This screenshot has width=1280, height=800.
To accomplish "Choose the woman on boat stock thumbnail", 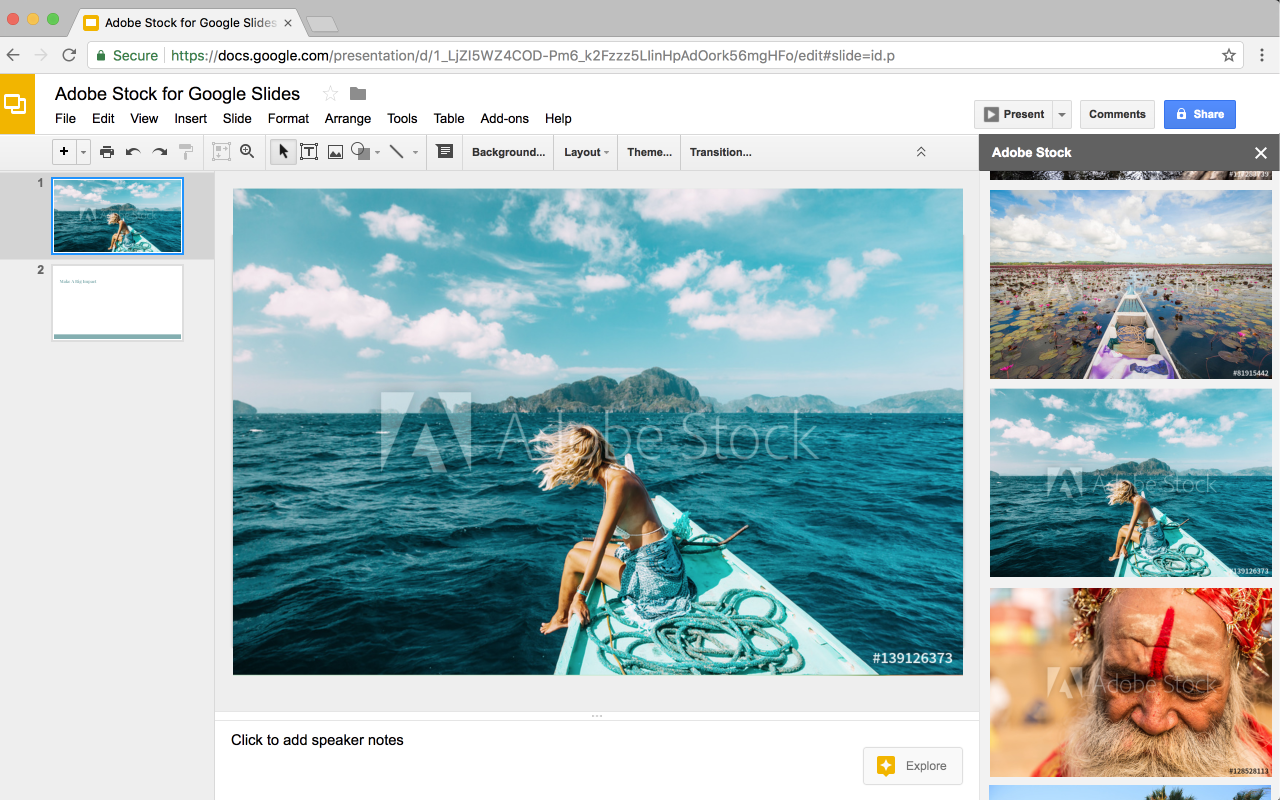I will pyautogui.click(x=1131, y=483).
